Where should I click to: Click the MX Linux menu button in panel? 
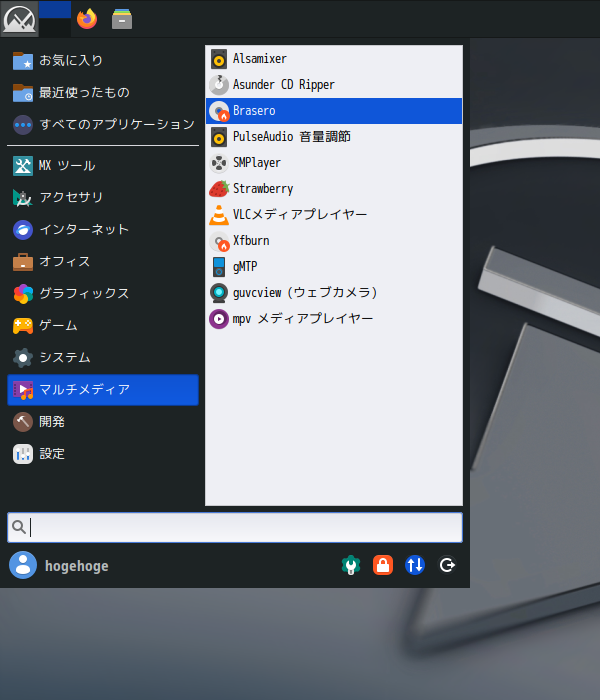pyautogui.click(x=19, y=19)
